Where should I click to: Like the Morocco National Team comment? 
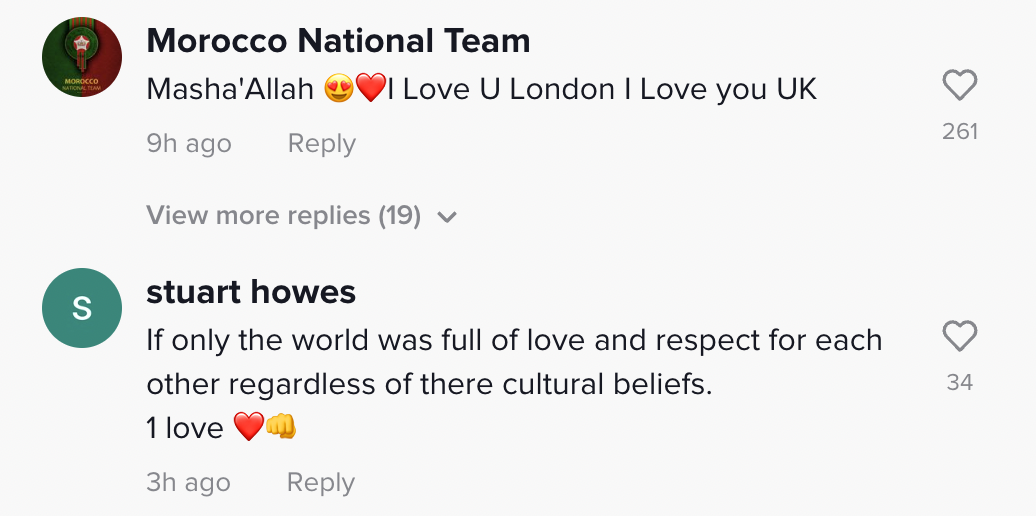pyautogui.click(x=959, y=87)
